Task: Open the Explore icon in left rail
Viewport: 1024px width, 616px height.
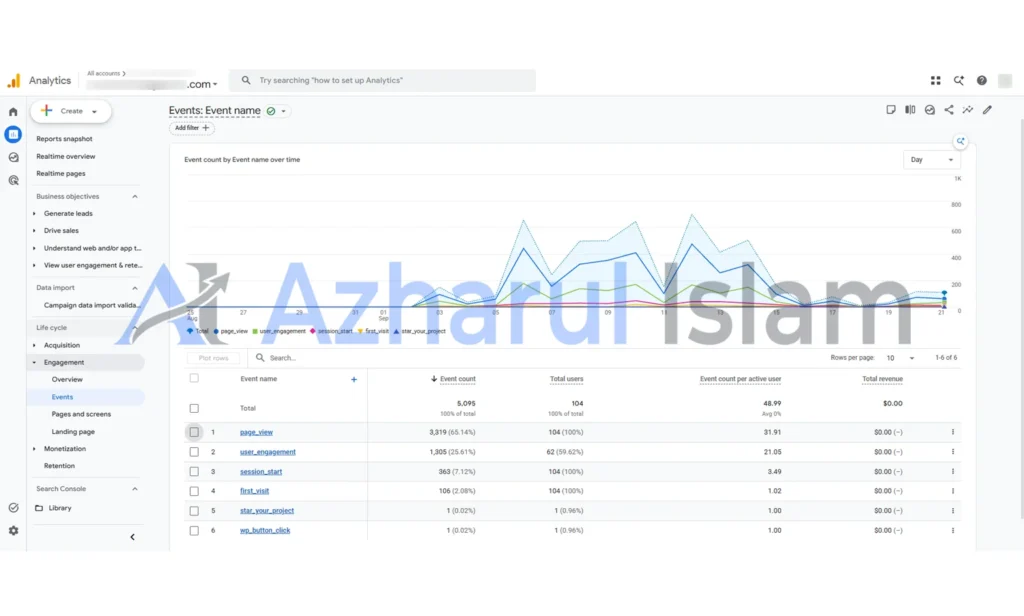Action: [13, 157]
